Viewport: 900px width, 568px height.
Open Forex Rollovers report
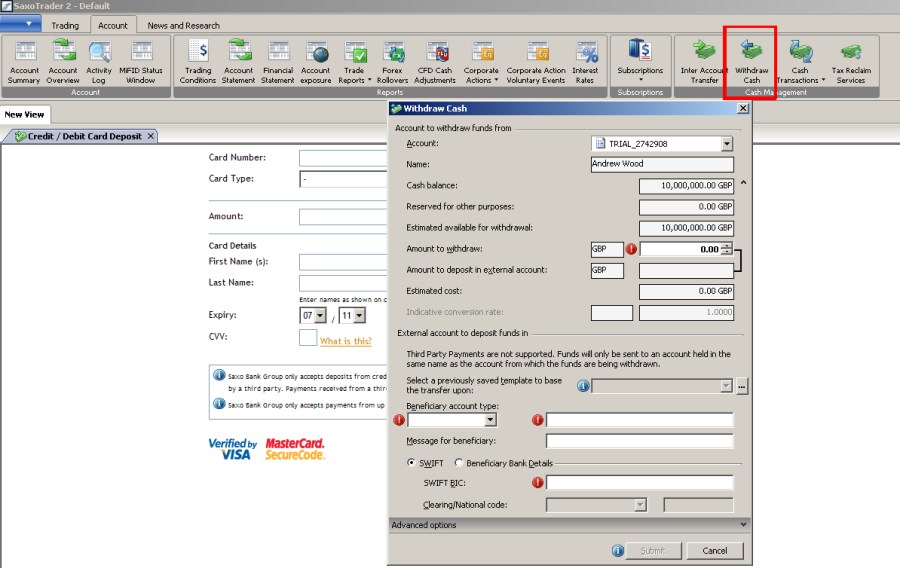point(393,63)
